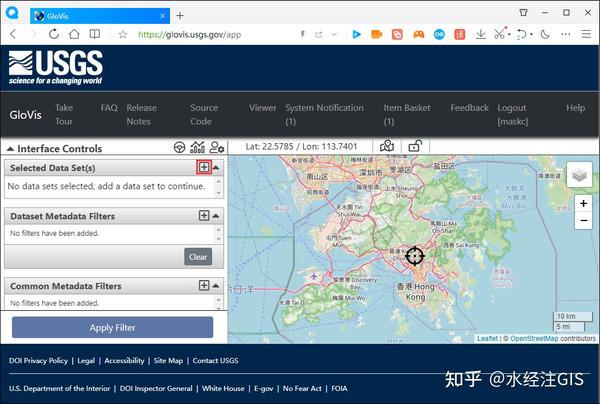This screenshot has width=600, height=404.
Task: Close the GloVis tab
Action: click(162, 16)
